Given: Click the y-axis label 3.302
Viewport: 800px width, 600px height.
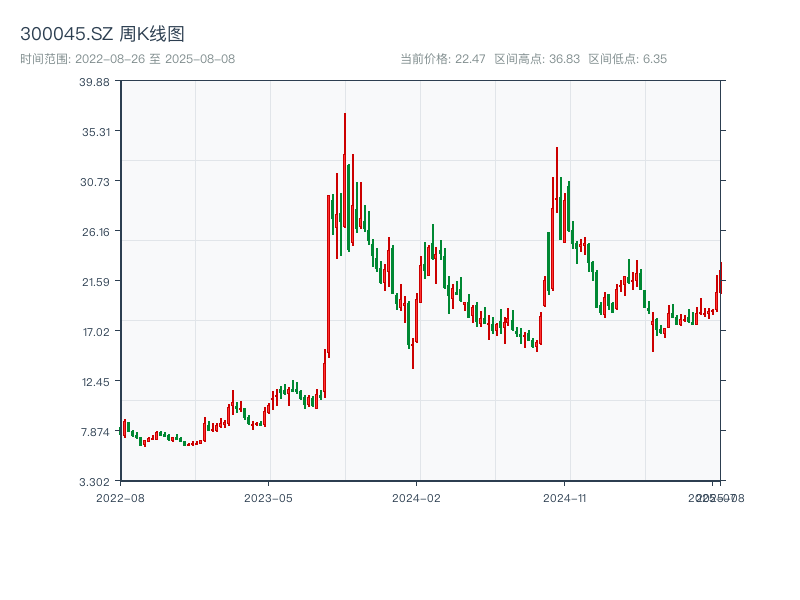Looking at the screenshot, I should 94,482.
